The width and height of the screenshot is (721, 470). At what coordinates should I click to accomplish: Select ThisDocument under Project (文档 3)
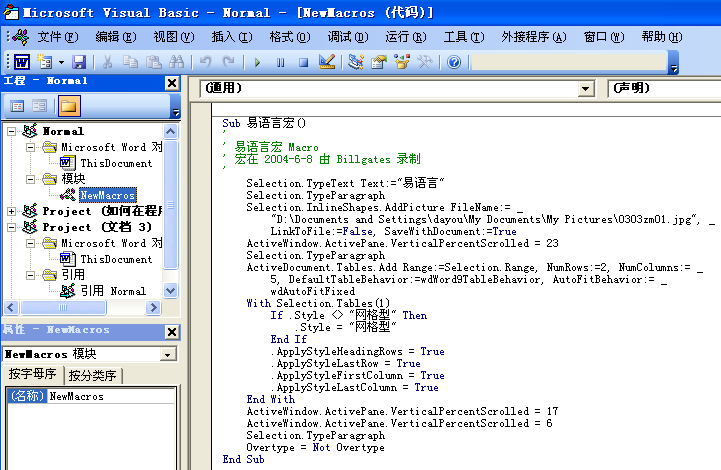point(116,259)
